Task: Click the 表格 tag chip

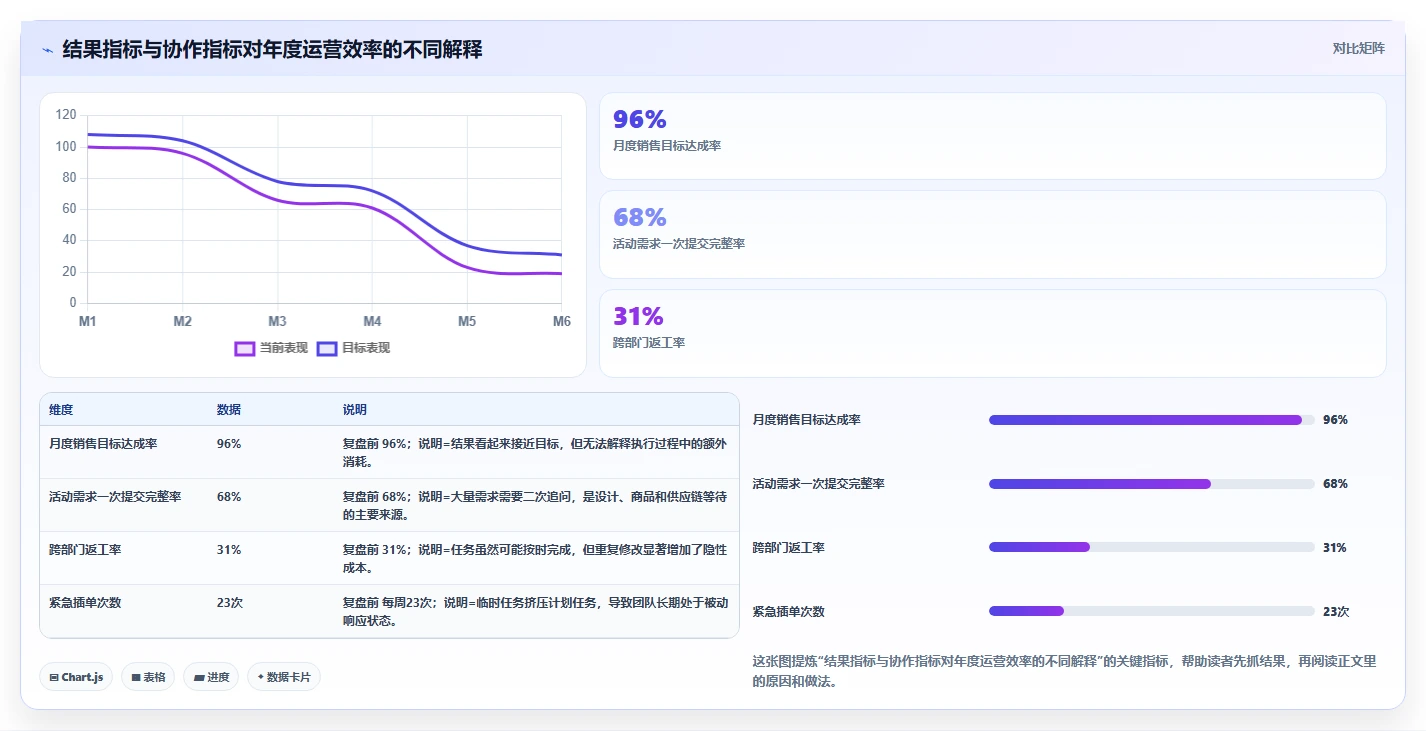Action: 148,677
